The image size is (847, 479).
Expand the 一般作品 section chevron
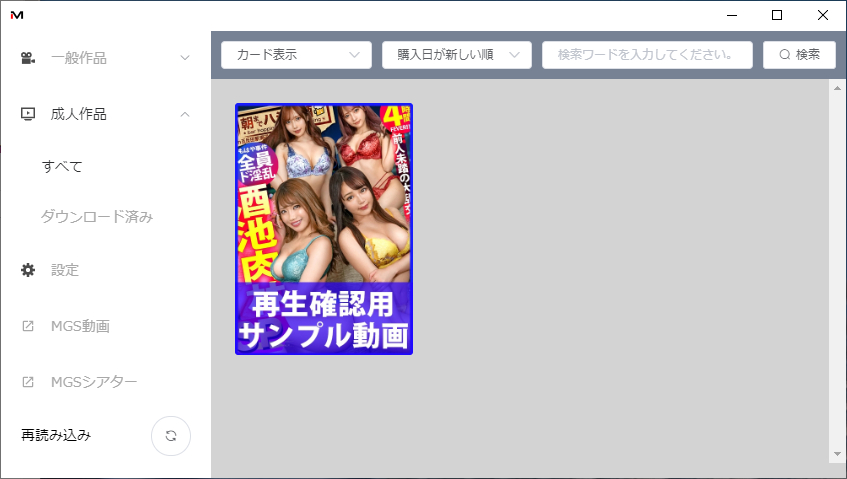pyautogui.click(x=185, y=58)
